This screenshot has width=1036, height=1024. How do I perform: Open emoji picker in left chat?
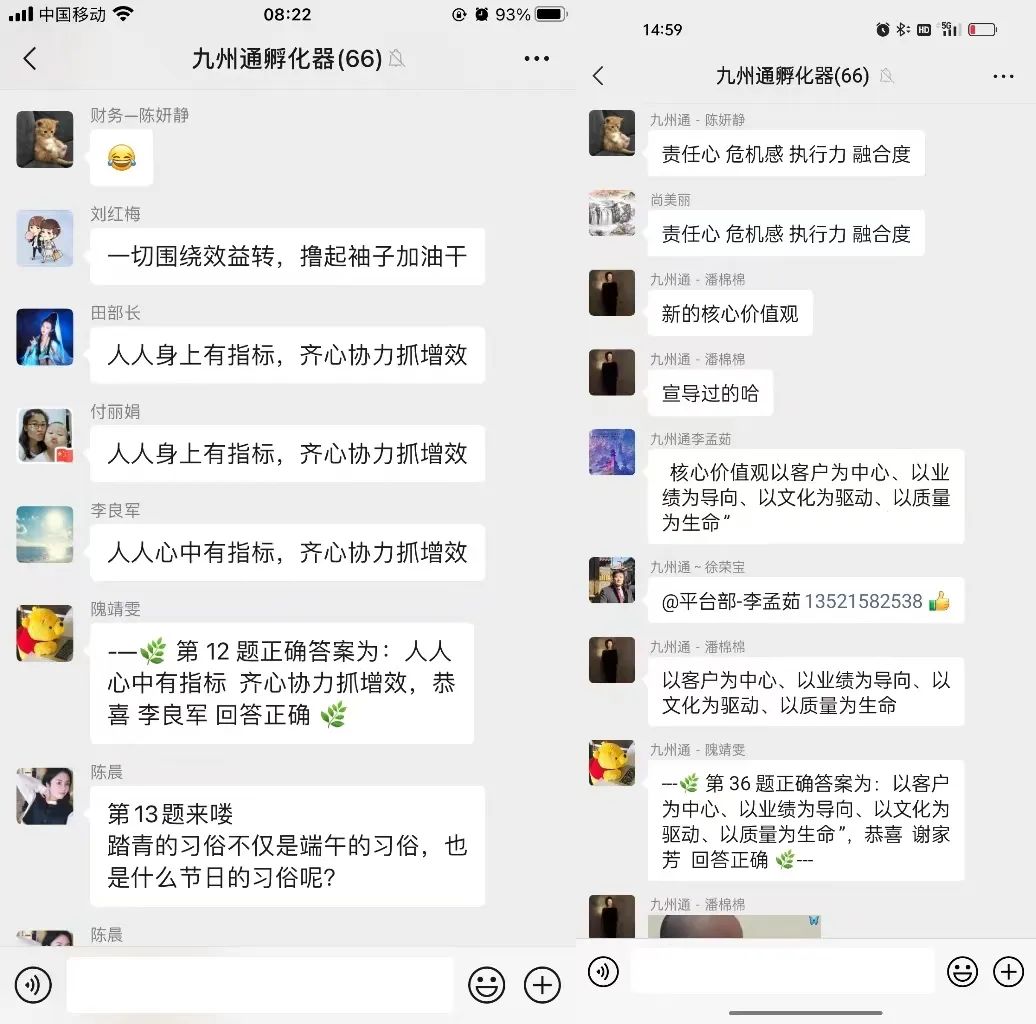(x=486, y=985)
